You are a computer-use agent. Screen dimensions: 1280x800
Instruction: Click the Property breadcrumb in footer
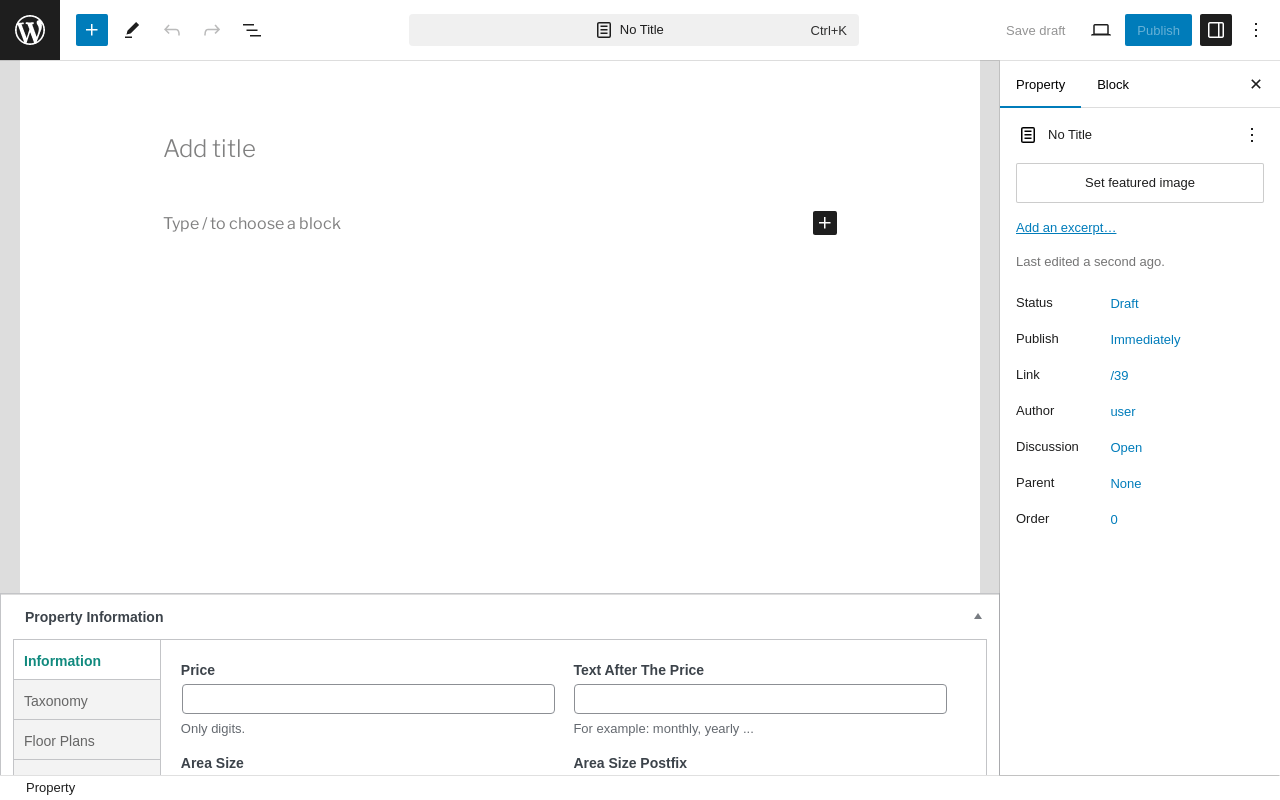click(x=50, y=788)
